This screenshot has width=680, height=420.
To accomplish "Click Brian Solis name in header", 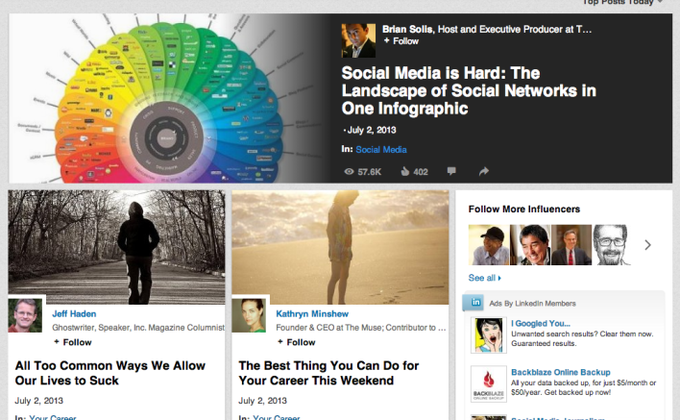I will (x=407, y=30).
